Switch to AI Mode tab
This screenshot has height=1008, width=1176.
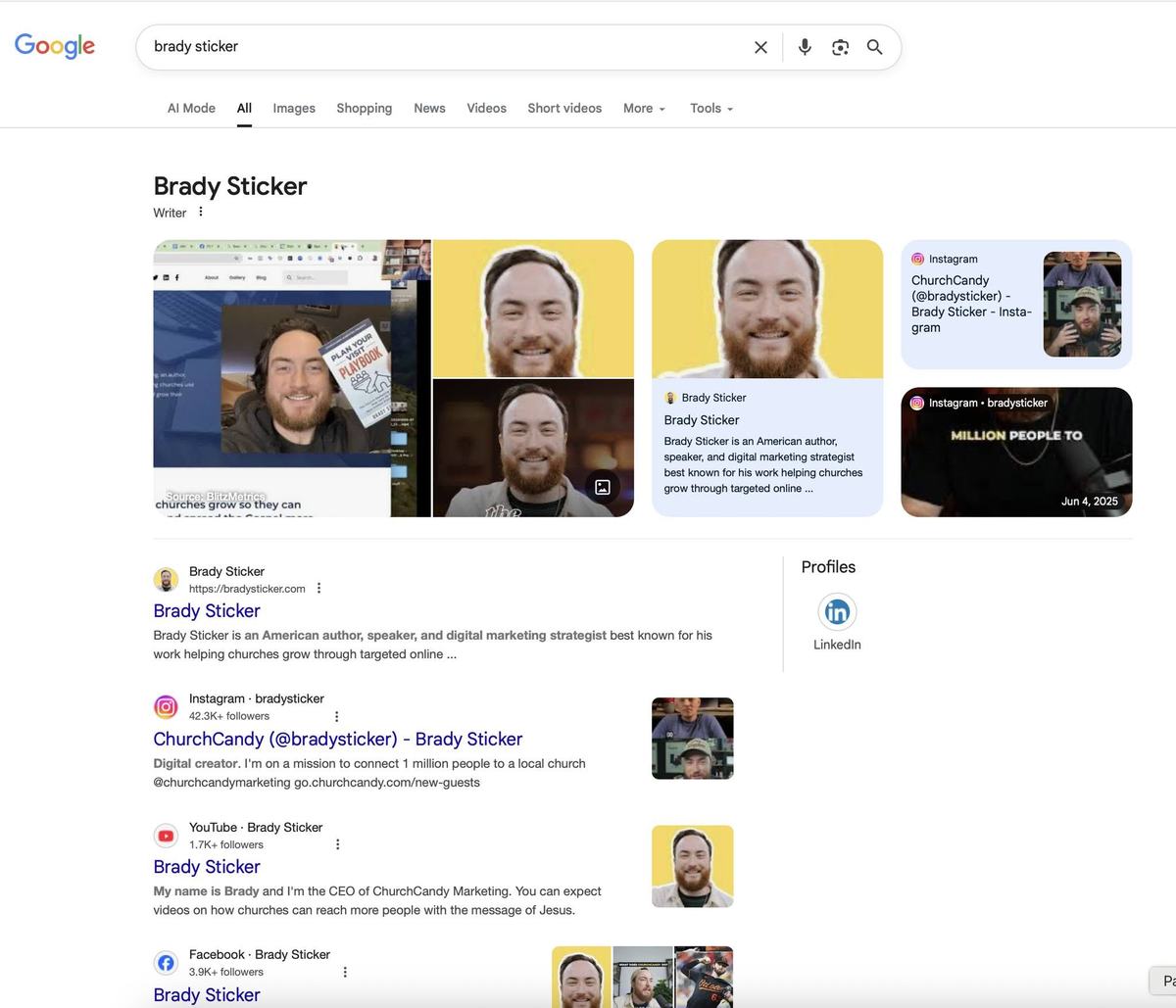pyautogui.click(x=191, y=108)
